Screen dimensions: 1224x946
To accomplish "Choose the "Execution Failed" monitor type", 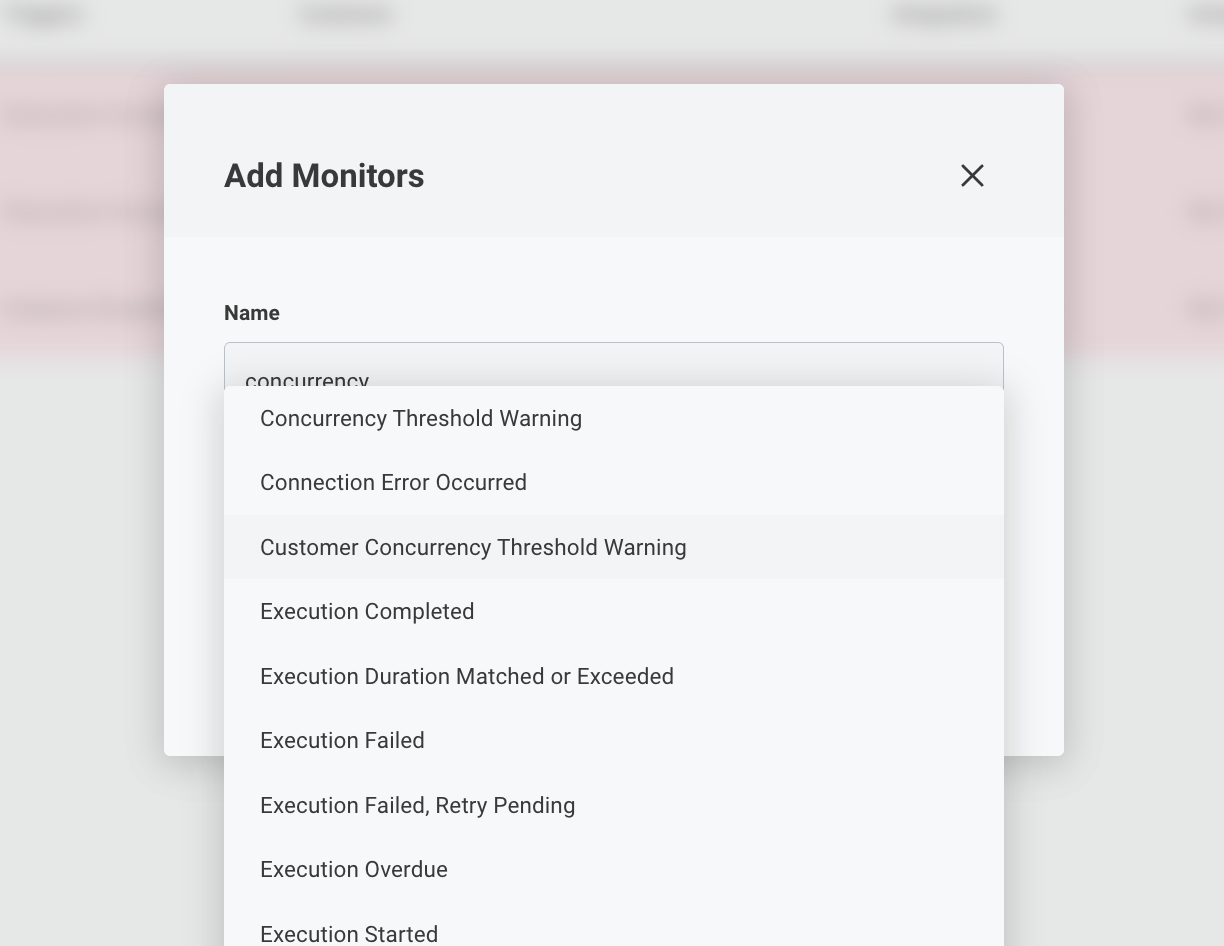I will point(342,740).
